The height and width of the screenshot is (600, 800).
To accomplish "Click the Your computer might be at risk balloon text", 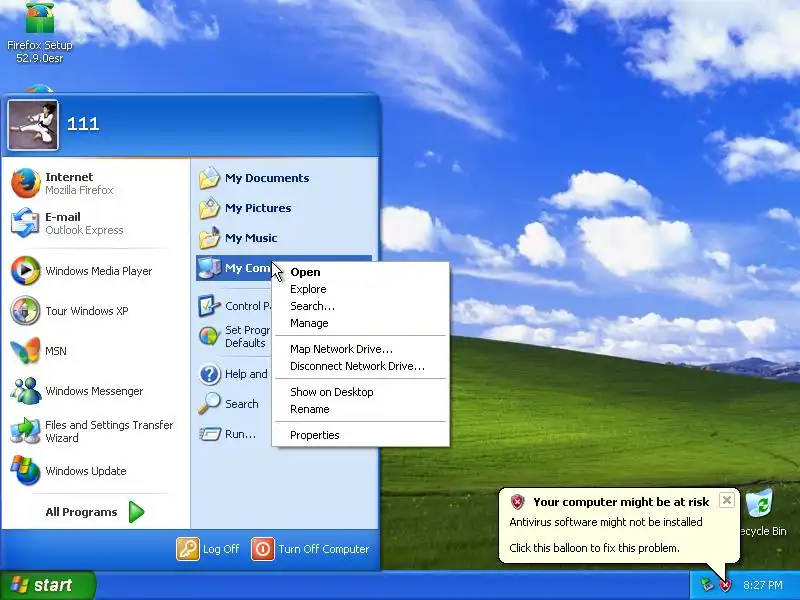I will pos(621,502).
